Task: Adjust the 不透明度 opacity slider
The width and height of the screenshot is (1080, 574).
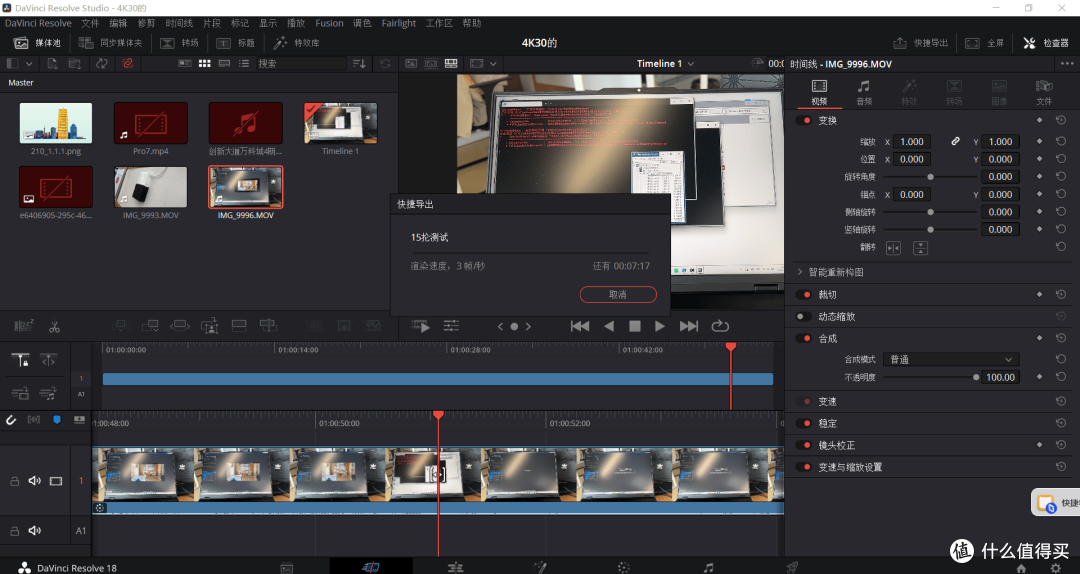Action: click(x=930, y=377)
